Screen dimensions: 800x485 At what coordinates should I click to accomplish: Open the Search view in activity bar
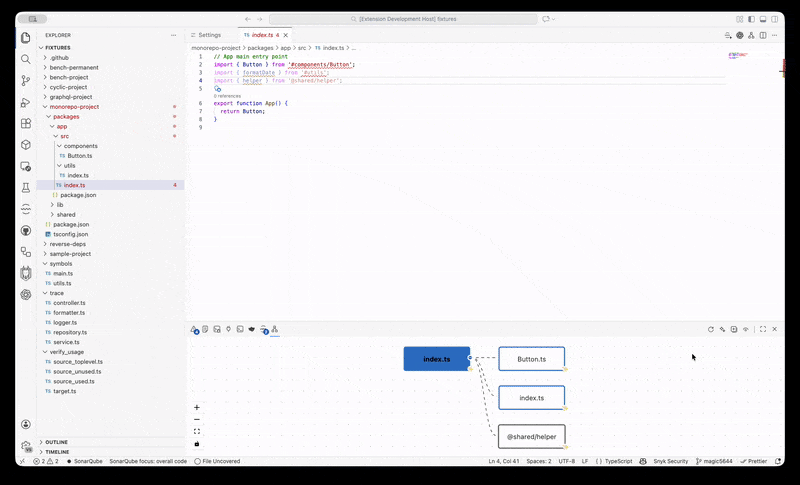[x=26, y=59]
